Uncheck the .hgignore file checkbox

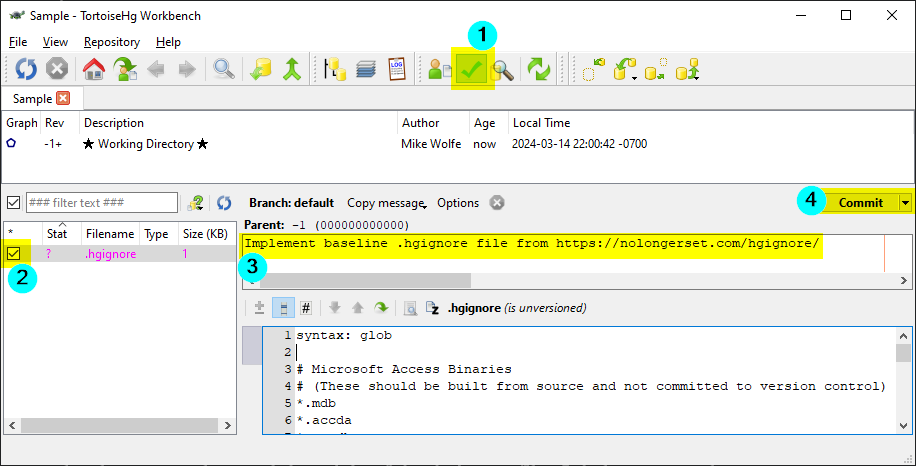(13, 253)
